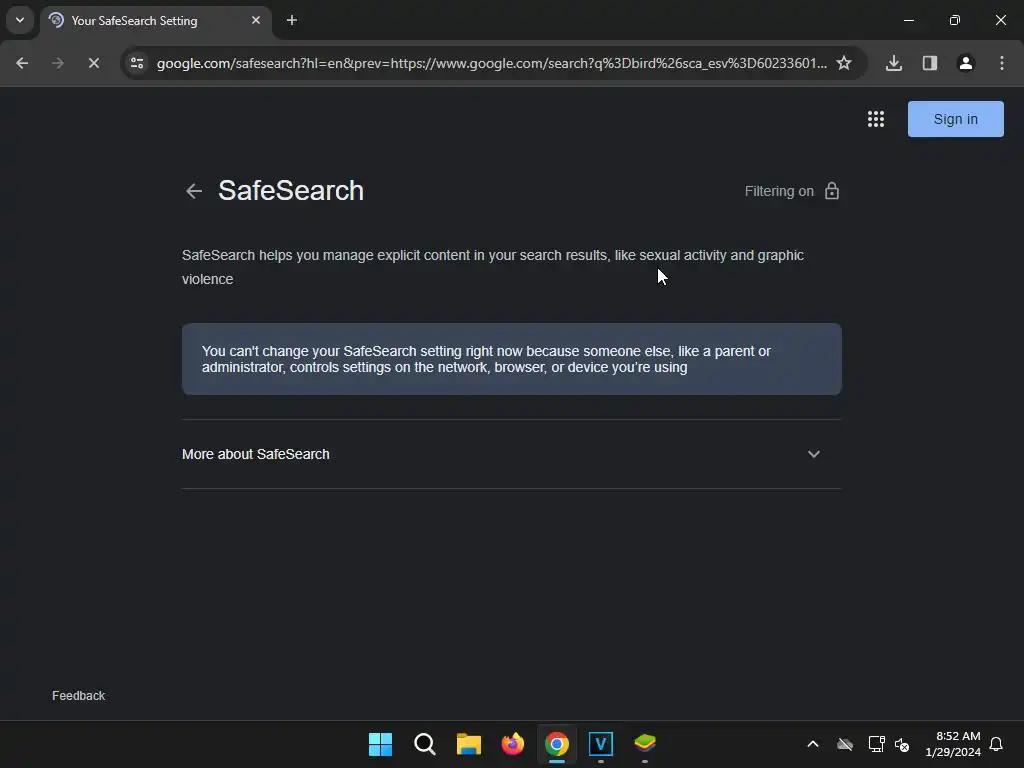Open the clock and date 8:52 AM
Viewport: 1024px width, 768px height.
(x=953, y=744)
